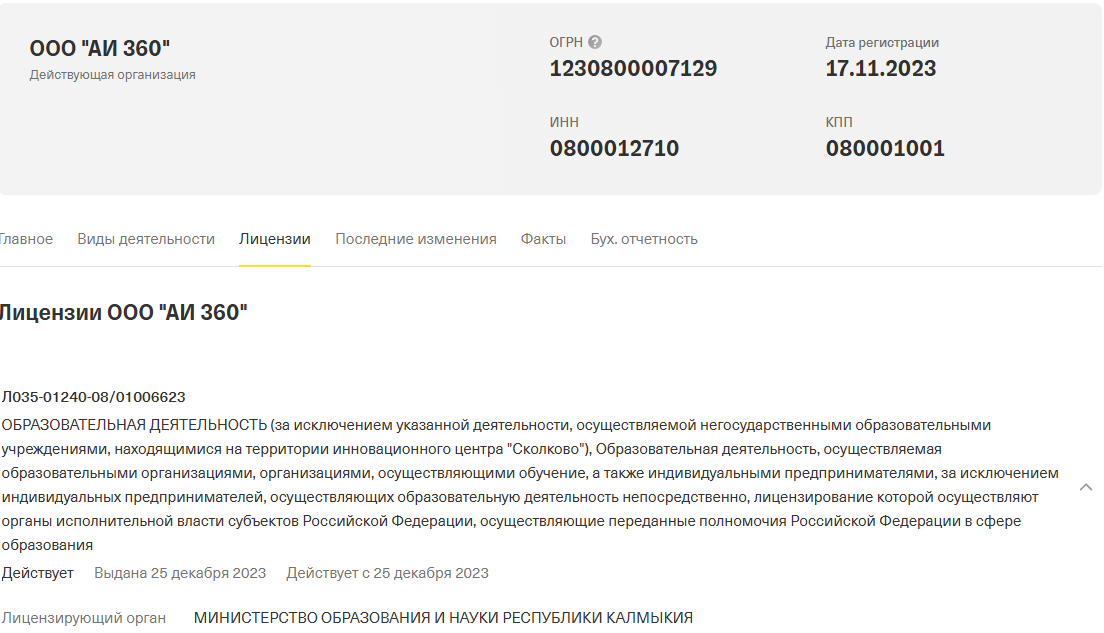The width and height of the screenshot is (1104, 633).
Task: Select the active Лицензии tab
Action: tap(274, 239)
